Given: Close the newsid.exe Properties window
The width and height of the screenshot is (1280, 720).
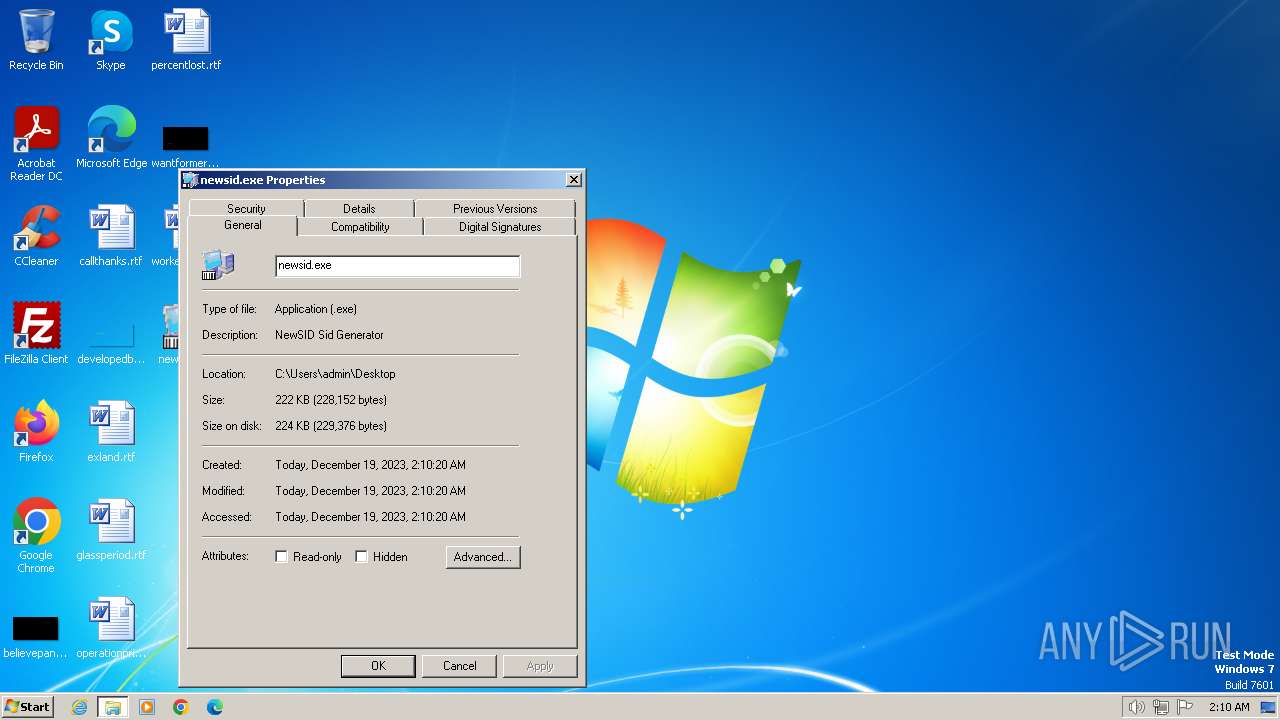Looking at the screenshot, I should tap(574, 180).
